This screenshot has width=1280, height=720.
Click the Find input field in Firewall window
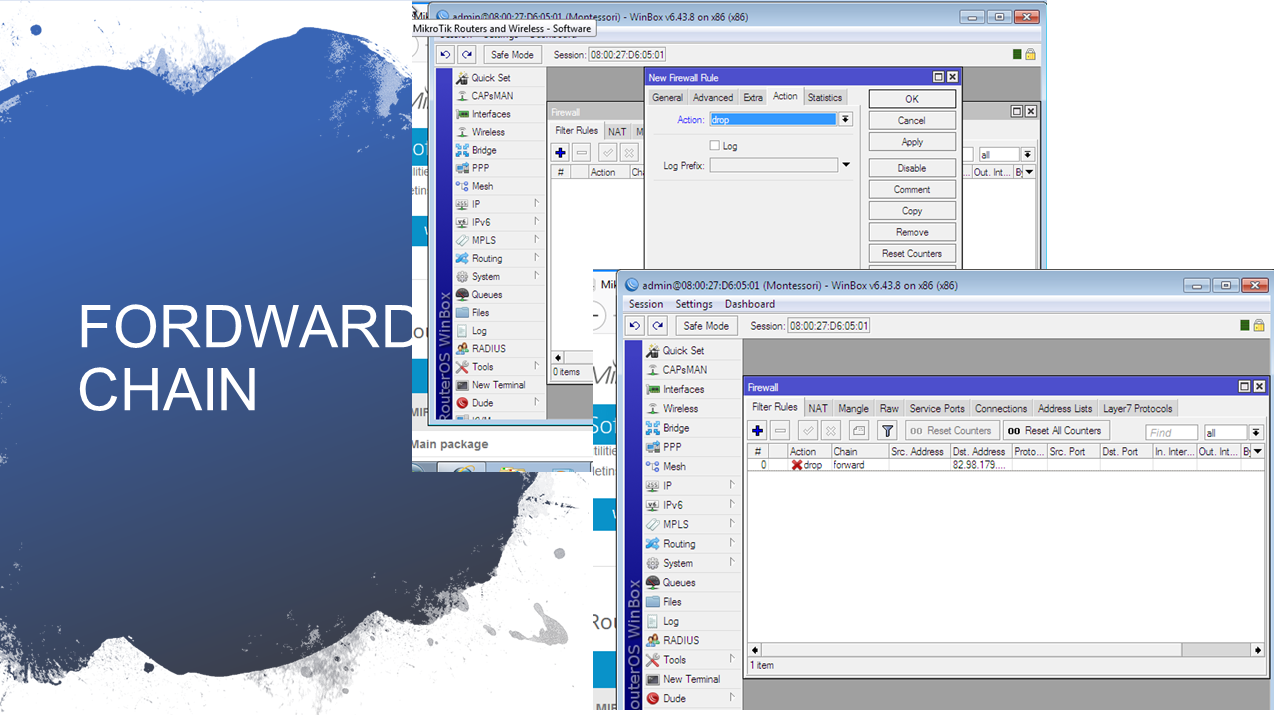(x=1171, y=433)
